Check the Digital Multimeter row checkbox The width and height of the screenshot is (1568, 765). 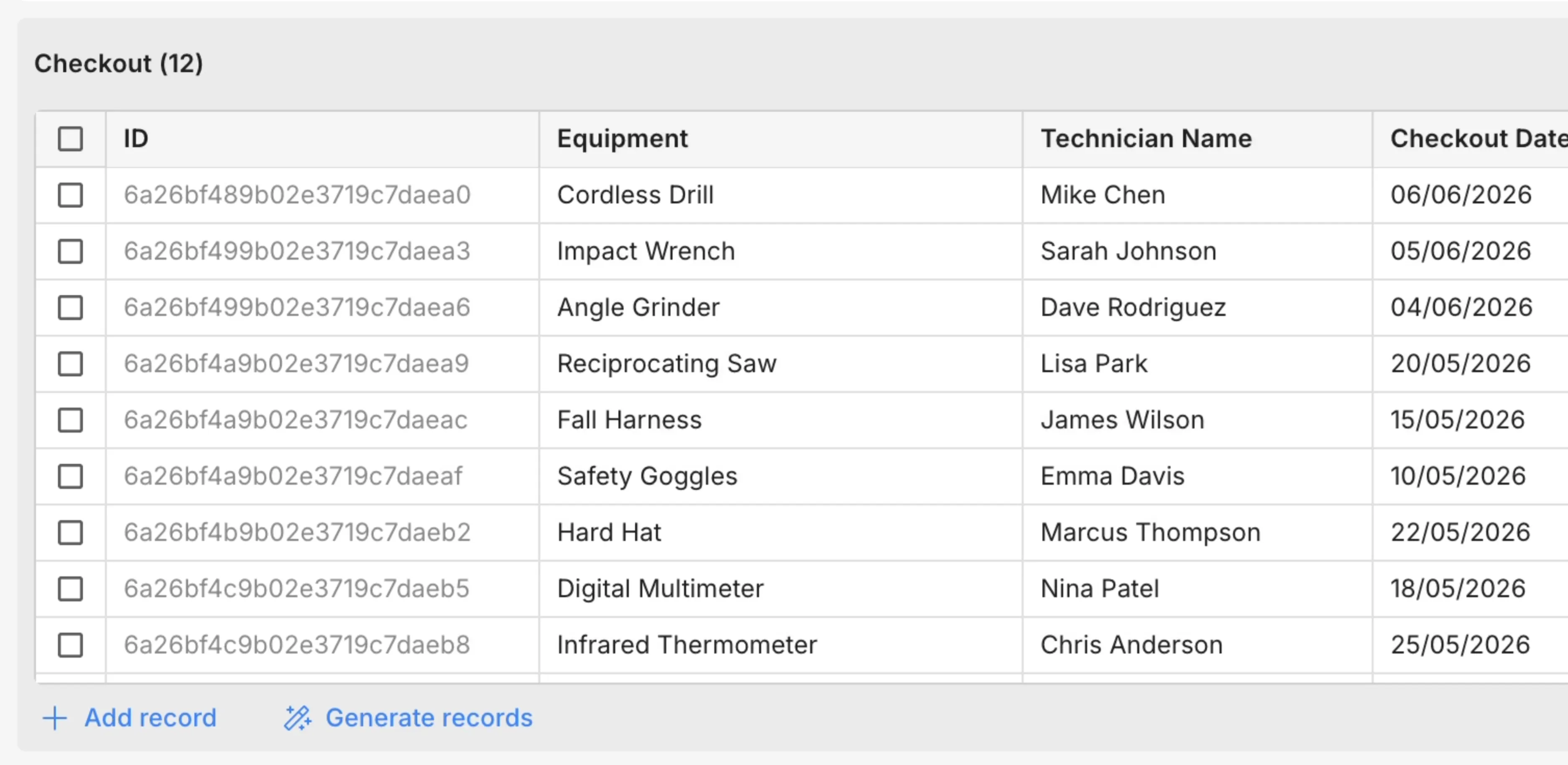(71, 589)
